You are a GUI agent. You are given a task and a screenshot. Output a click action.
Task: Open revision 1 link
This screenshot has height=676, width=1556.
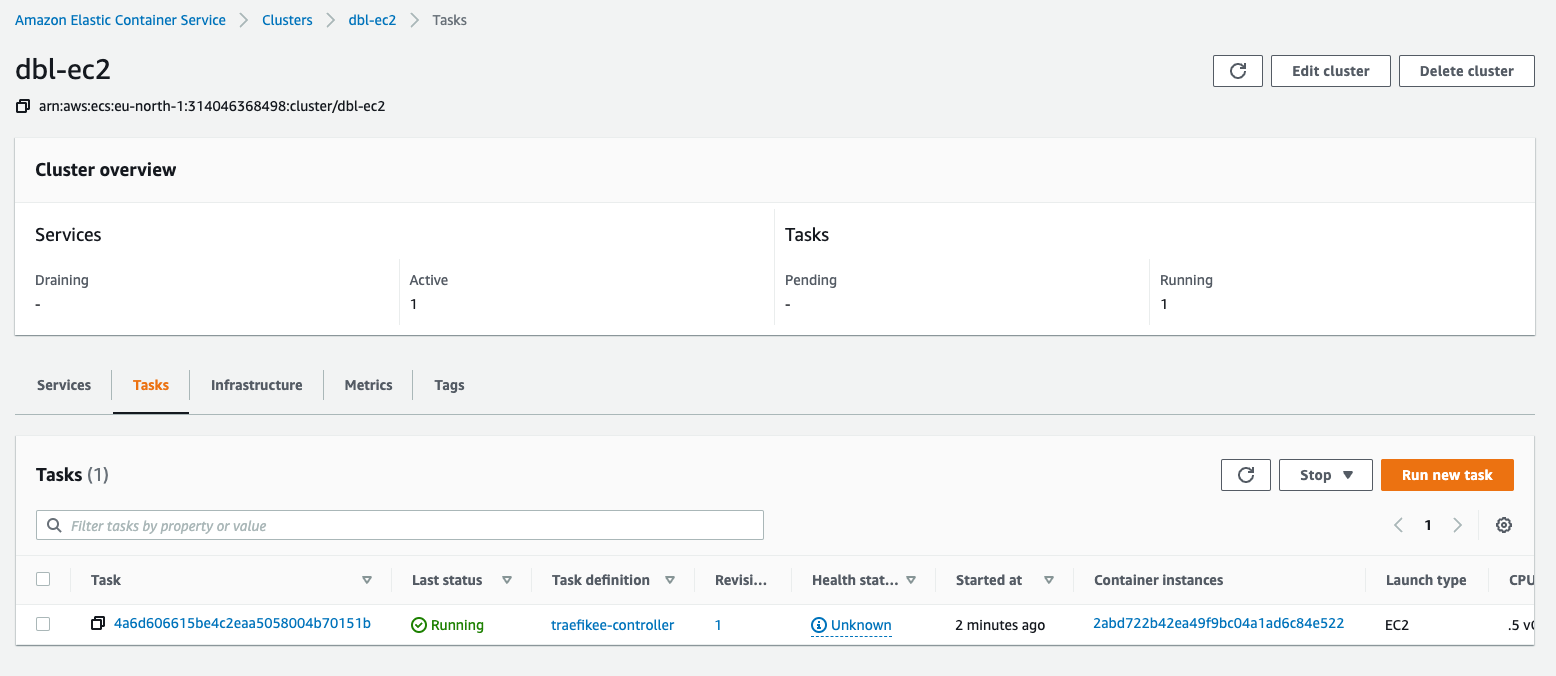click(x=718, y=625)
